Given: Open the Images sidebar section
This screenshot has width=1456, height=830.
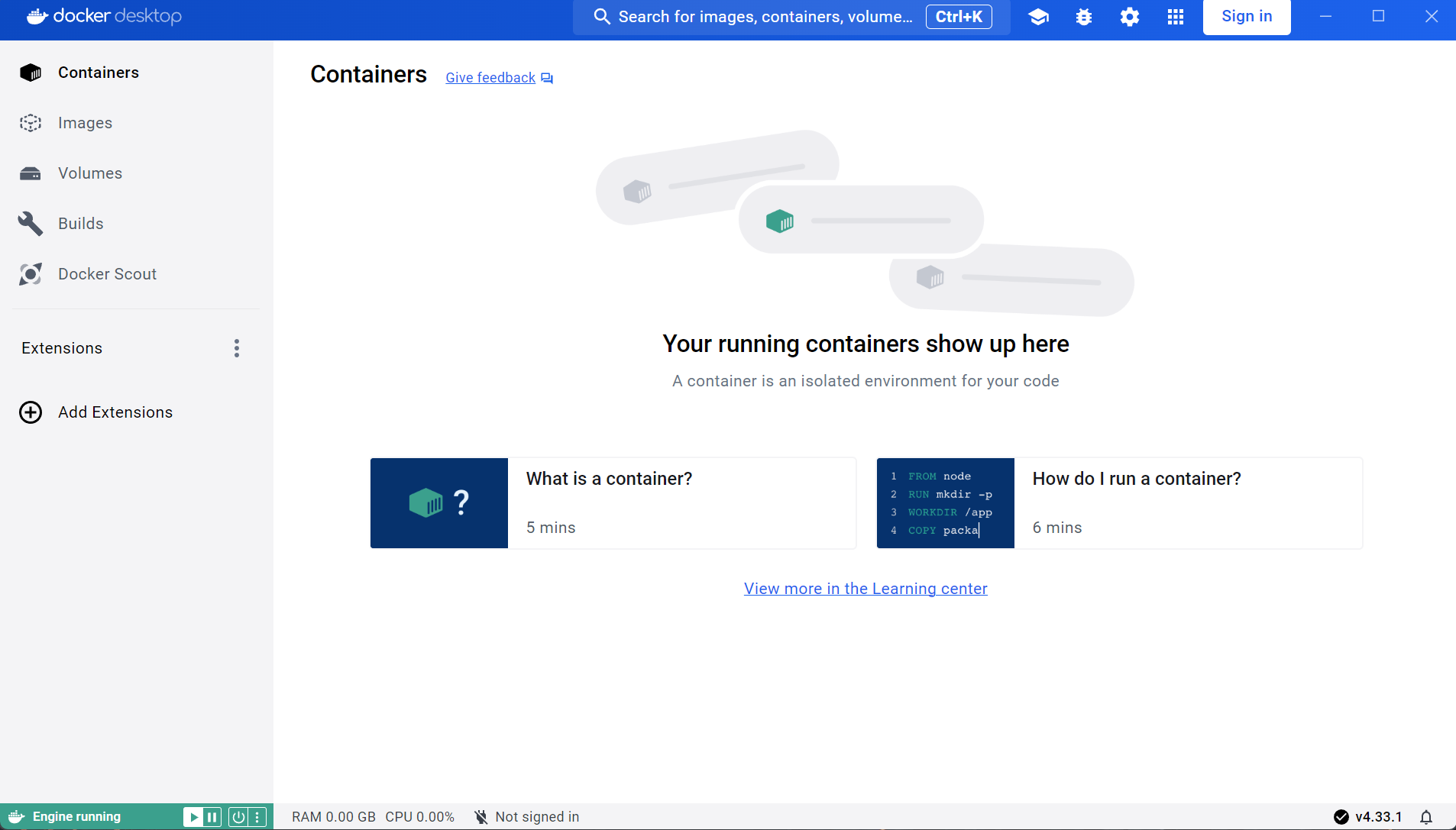Looking at the screenshot, I should (x=136, y=123).
